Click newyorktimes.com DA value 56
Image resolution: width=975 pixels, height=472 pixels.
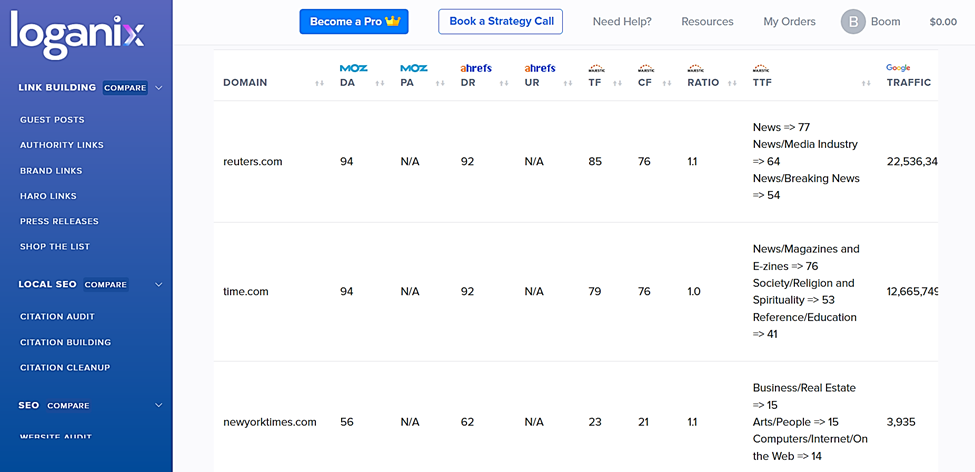click(x=346, y=422)
